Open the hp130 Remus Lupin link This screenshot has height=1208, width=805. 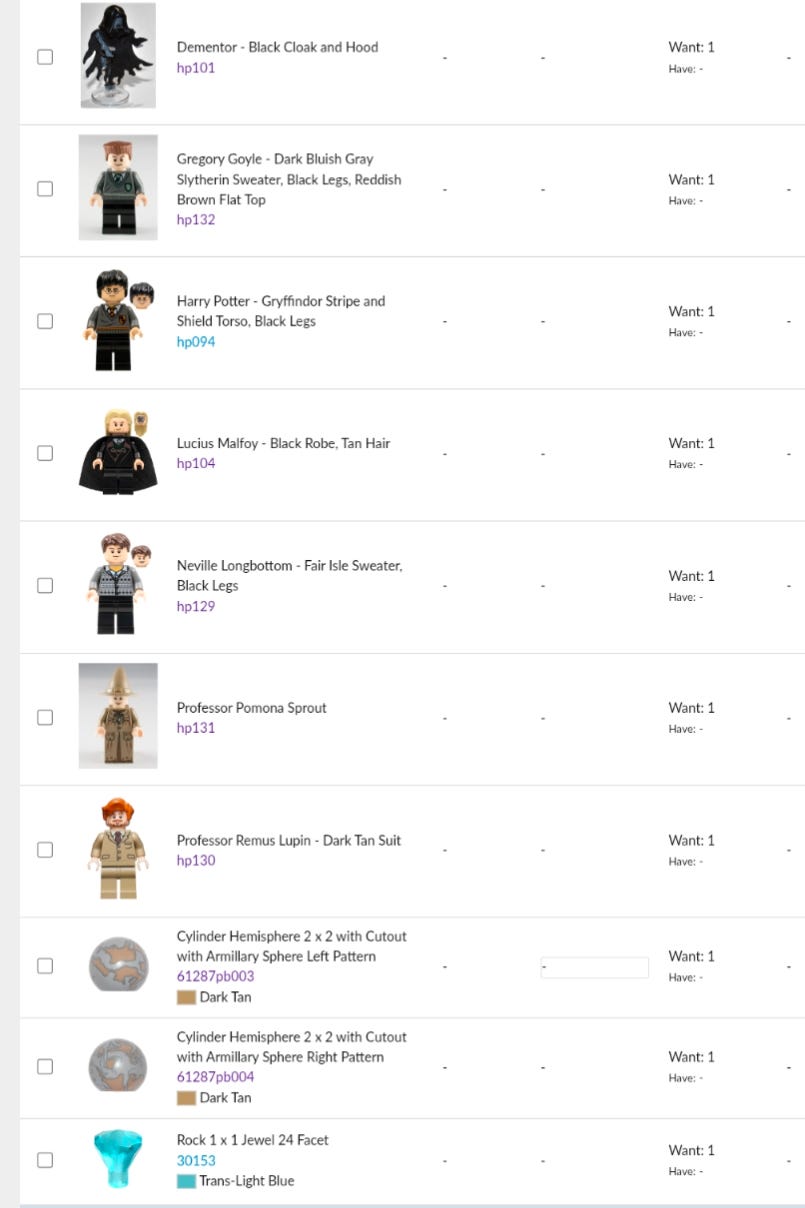(196, 861)
